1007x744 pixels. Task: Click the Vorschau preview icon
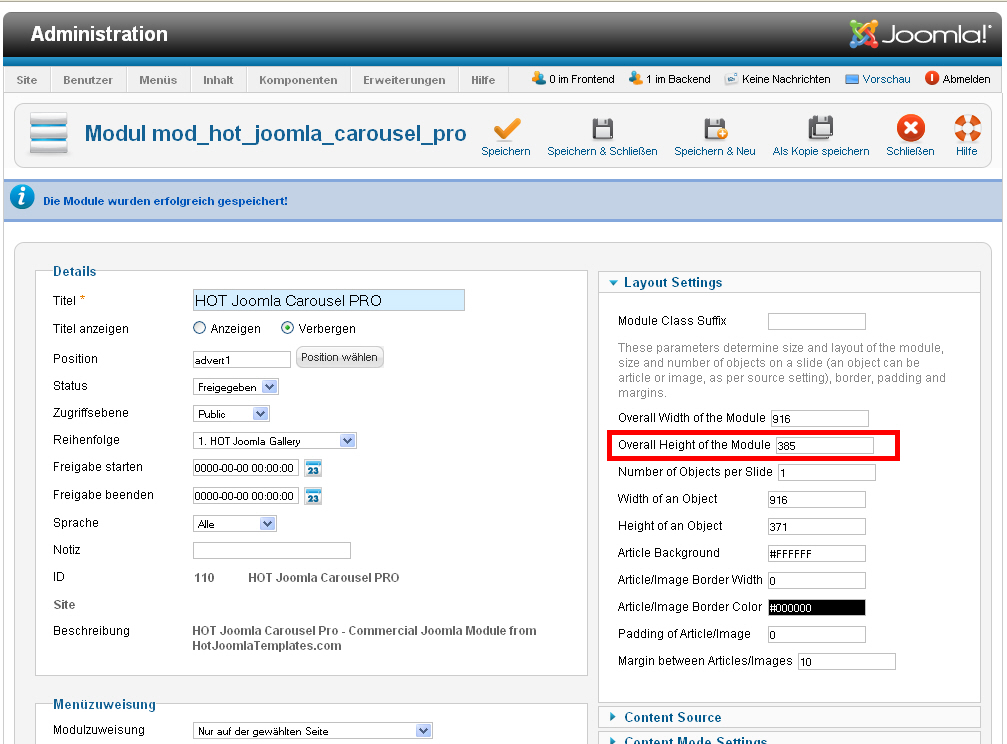[852, 79]
